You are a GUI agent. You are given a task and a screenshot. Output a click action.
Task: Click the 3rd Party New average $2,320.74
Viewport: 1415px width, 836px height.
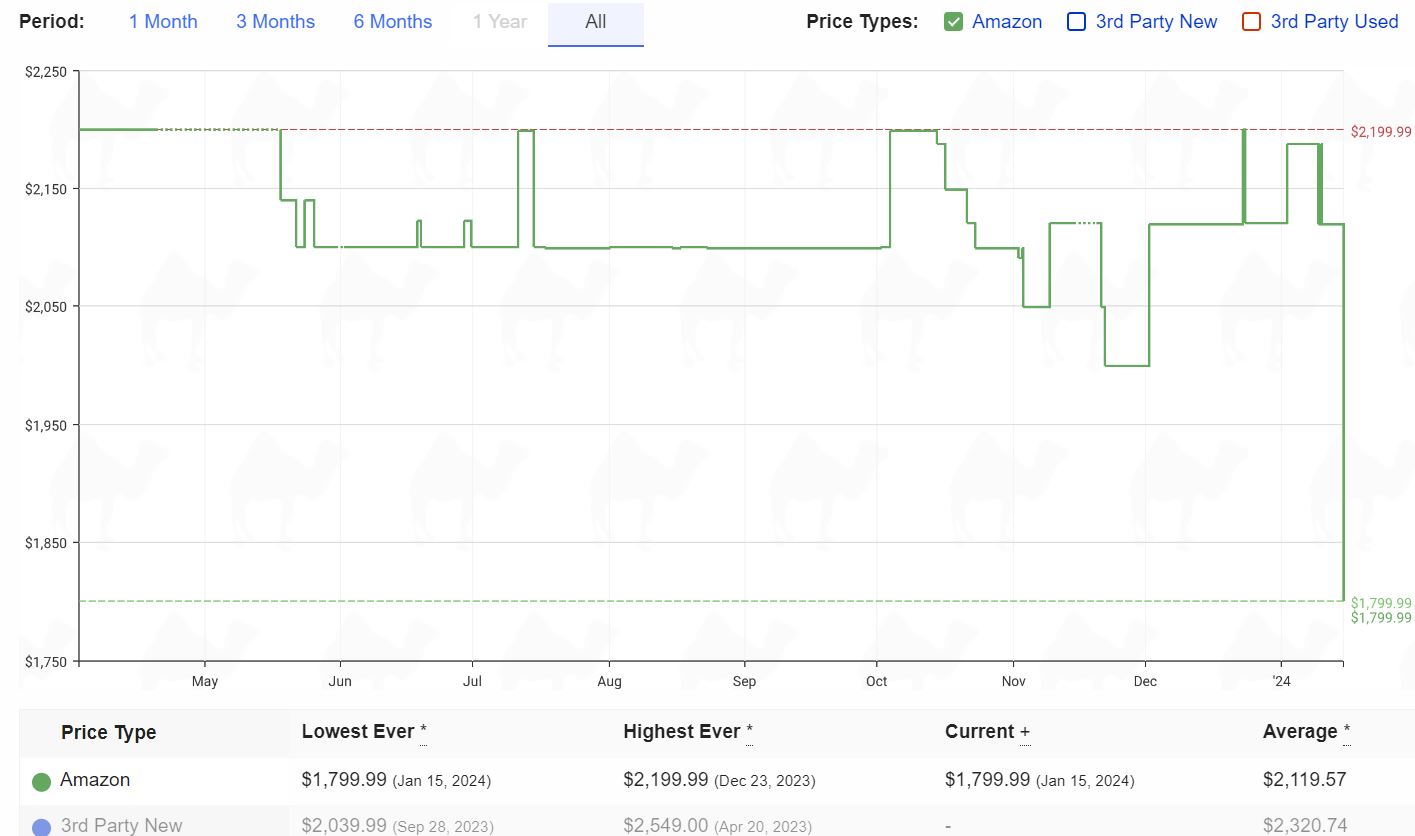point(1305,826)
